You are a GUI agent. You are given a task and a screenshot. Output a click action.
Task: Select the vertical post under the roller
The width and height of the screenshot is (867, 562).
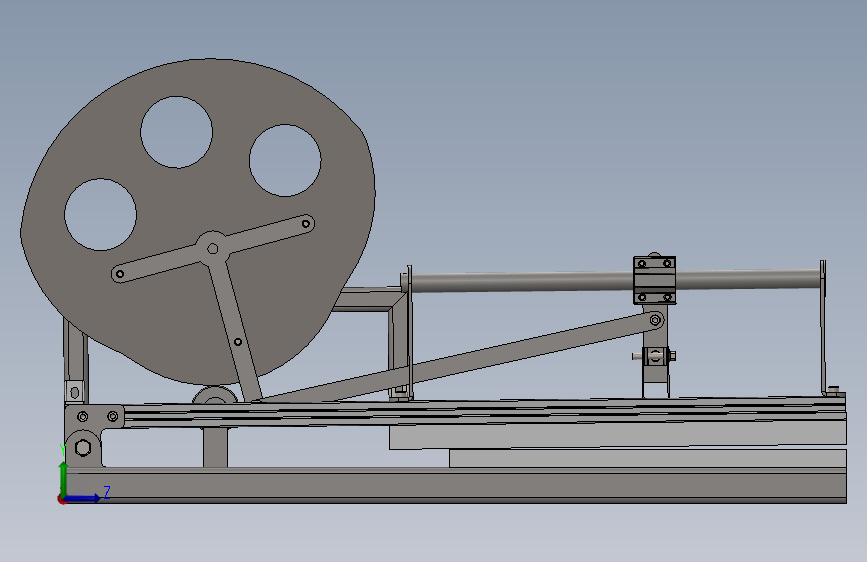click(215, 447)
